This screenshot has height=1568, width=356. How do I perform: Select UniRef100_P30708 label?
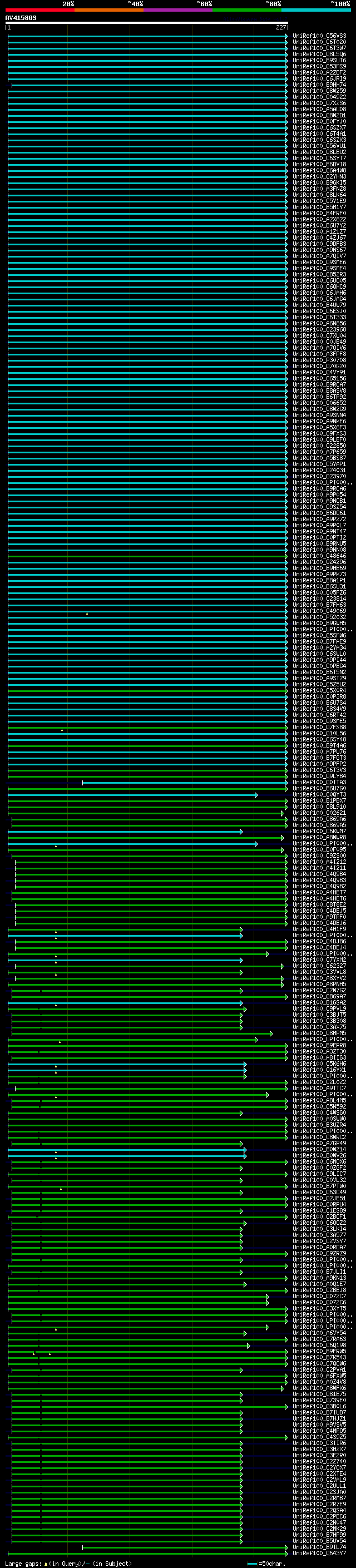pyautogui.click(x=319, y=360)
